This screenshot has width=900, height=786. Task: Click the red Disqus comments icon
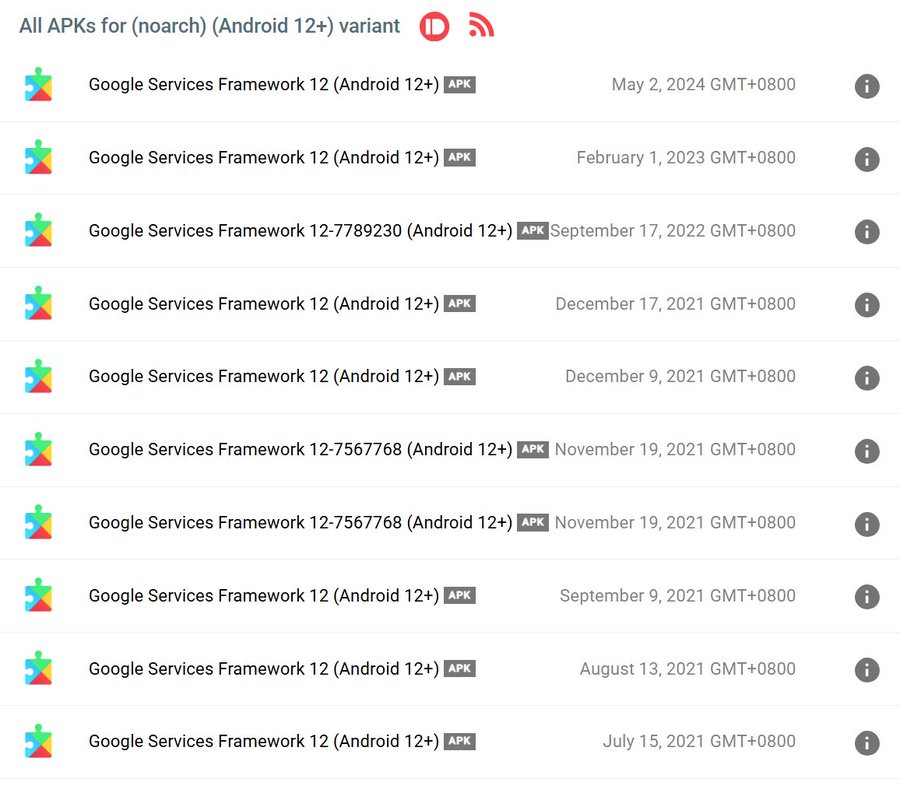pyautogui.click(x=434, y=26)
